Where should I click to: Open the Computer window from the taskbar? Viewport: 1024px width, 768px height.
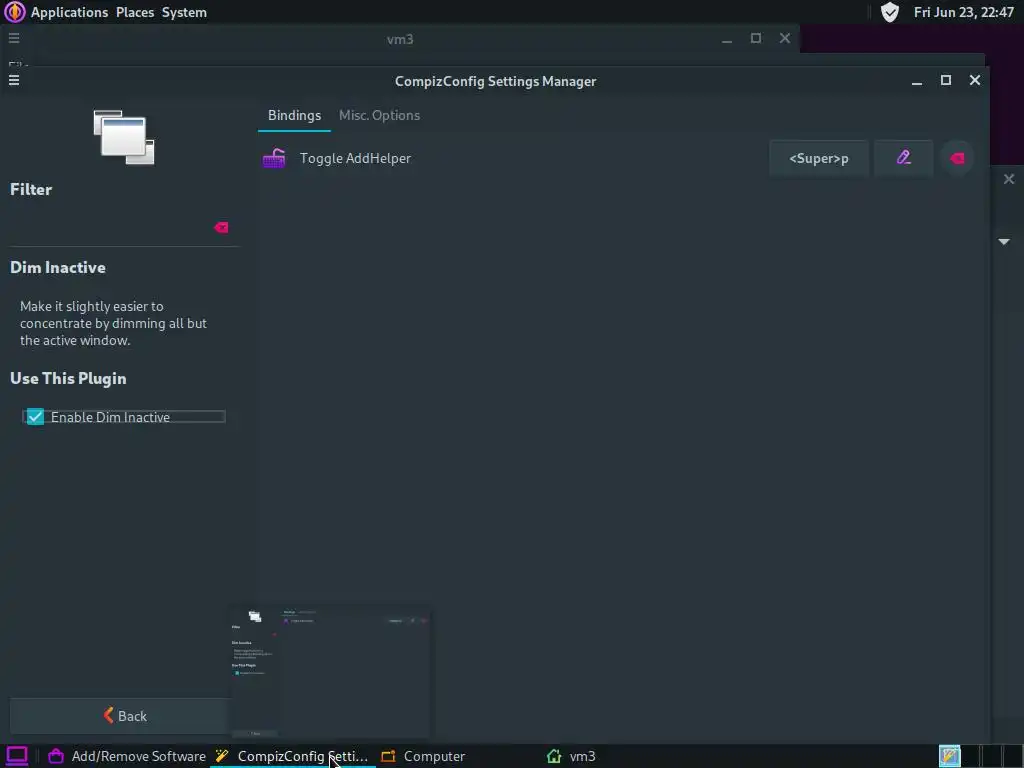pyautogui.click(x=424, y=756)
